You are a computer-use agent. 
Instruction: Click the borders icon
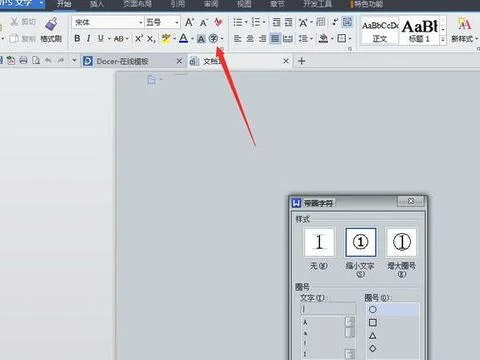tap(341, 39)
